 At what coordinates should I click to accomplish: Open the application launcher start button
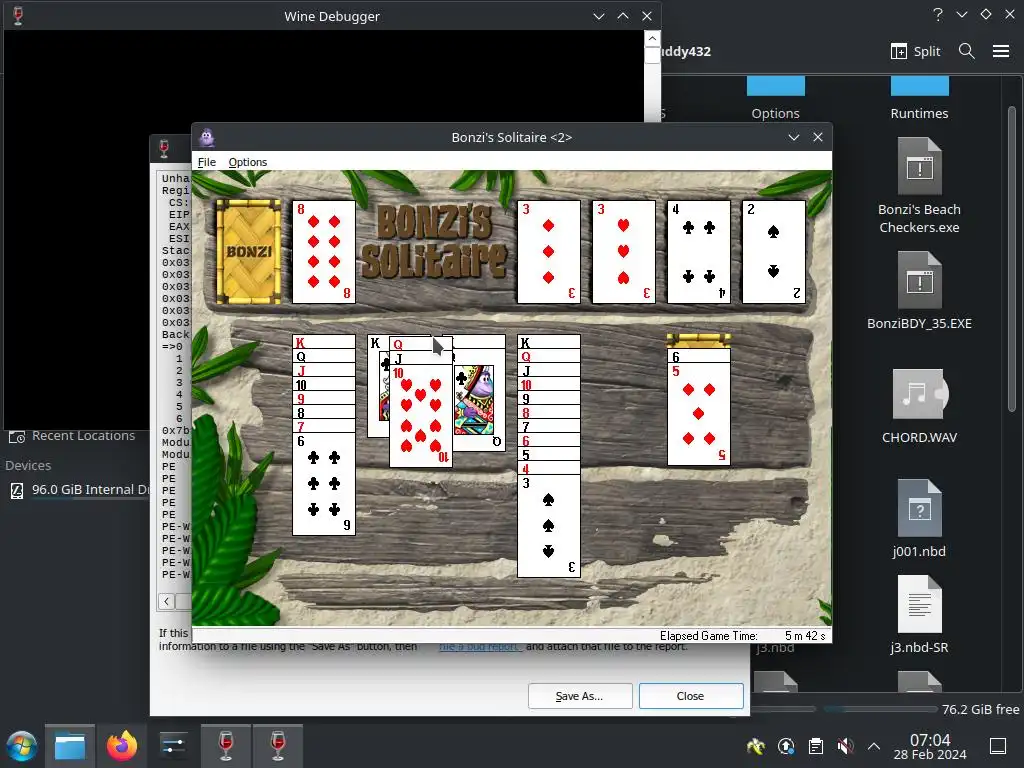[22, 746]
